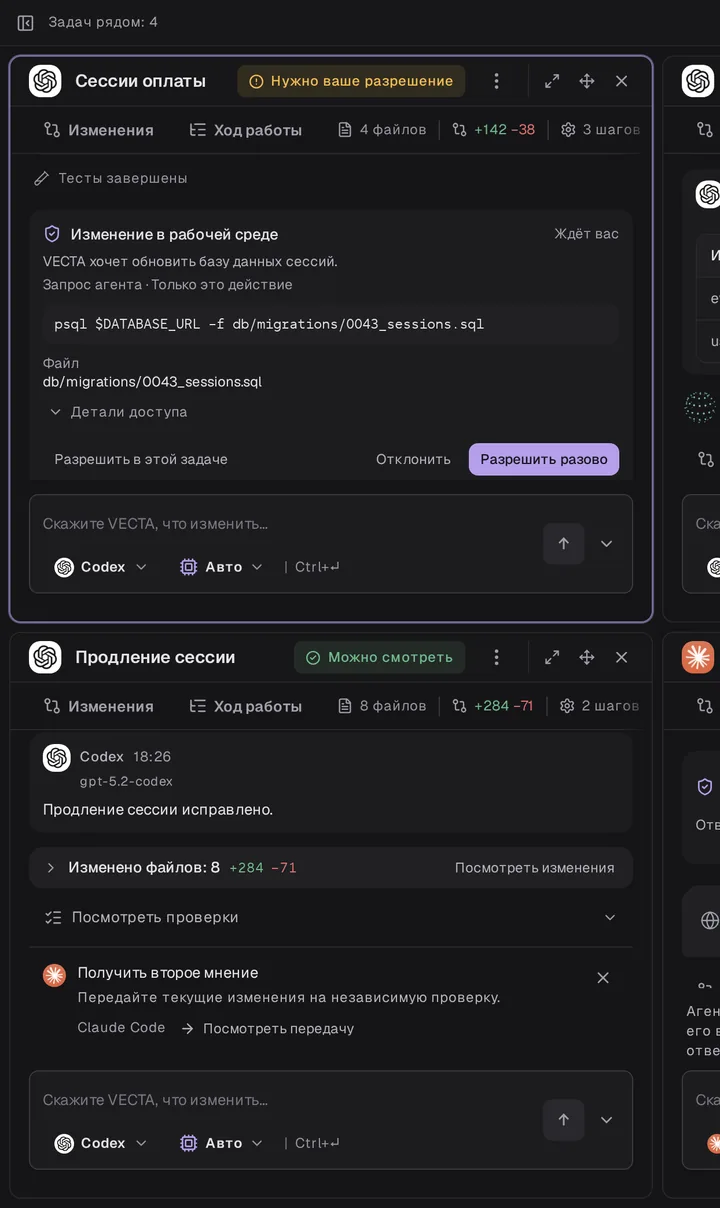This screenshot has width=720, height=1208.
Task: Click Отклонить to deny the request
Action: tap(413, 459)
